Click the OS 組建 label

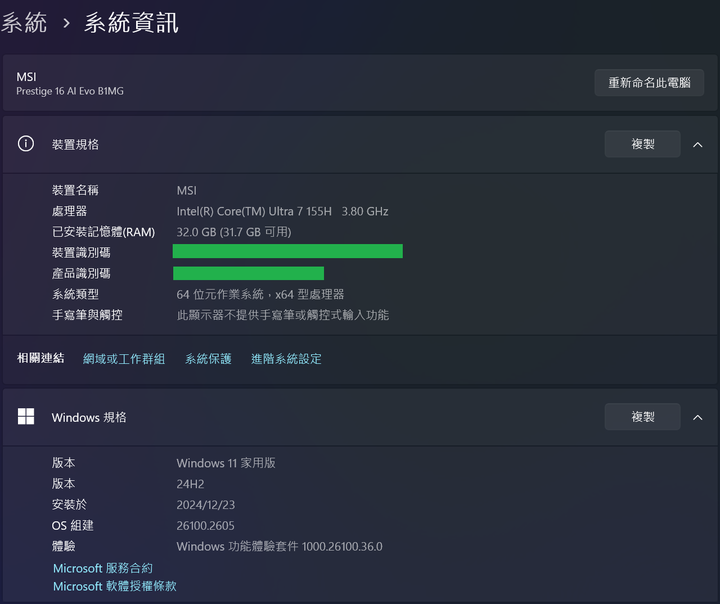pos(73,525)
